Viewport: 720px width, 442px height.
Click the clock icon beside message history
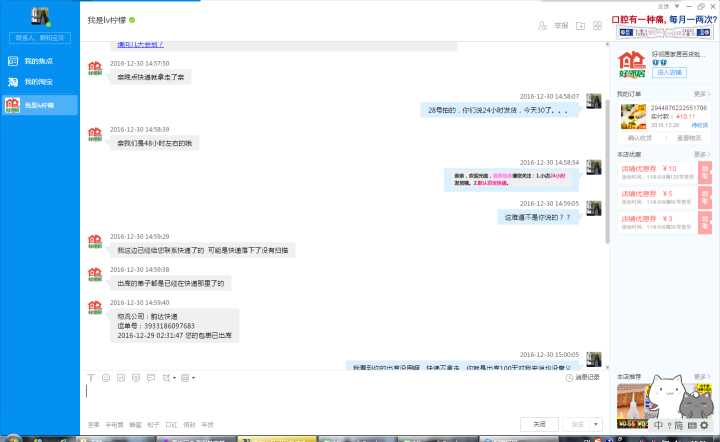click(x=569, y=377)
